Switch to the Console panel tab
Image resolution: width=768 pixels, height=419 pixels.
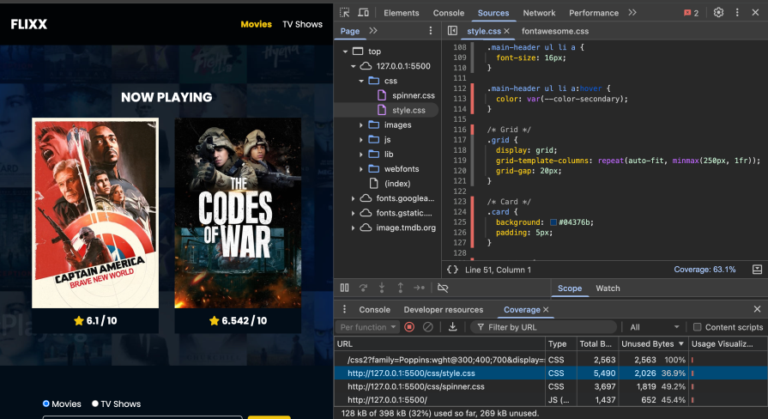pos(448,13)
